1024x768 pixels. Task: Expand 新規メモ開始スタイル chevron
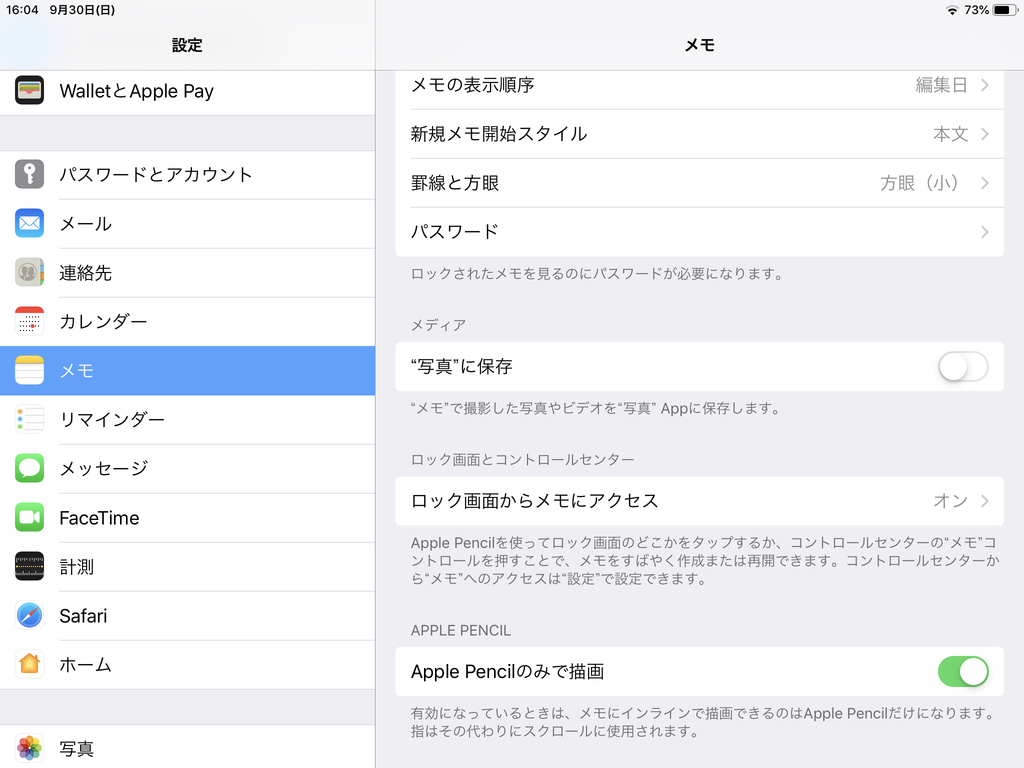click(x=985, y=134)
